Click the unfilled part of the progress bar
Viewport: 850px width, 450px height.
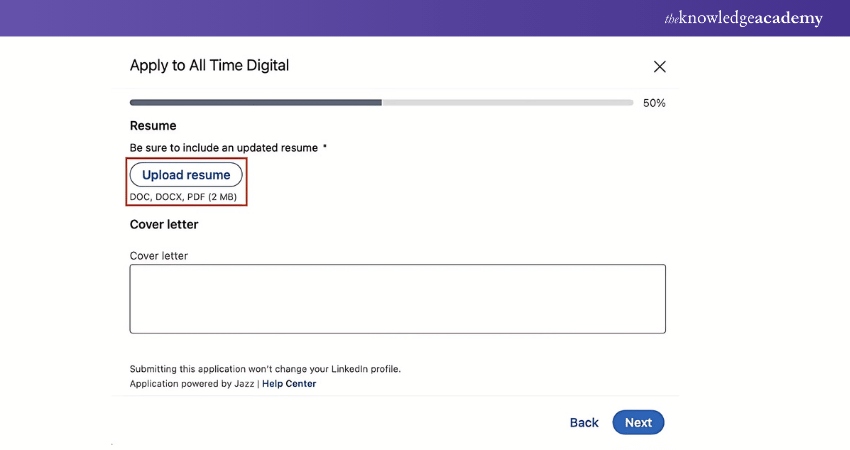tap(507, 102)
